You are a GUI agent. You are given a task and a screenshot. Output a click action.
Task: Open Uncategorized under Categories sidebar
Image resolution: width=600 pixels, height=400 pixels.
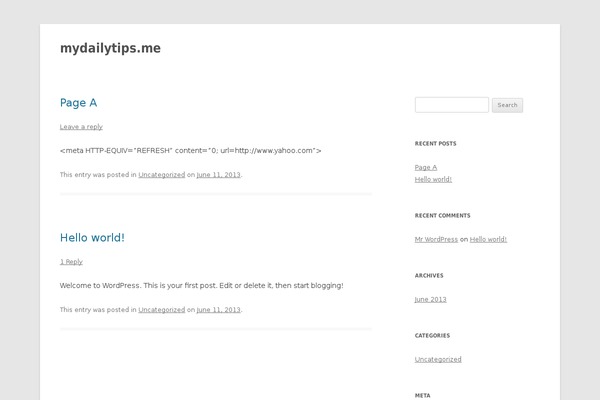[x=438, y=359]
